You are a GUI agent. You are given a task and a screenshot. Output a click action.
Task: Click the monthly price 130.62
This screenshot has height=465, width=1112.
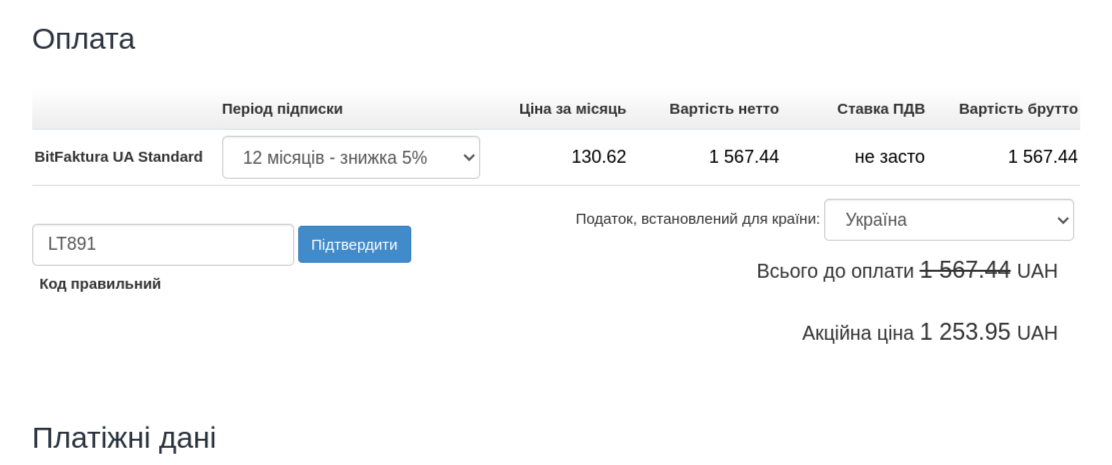pos(598,157)
